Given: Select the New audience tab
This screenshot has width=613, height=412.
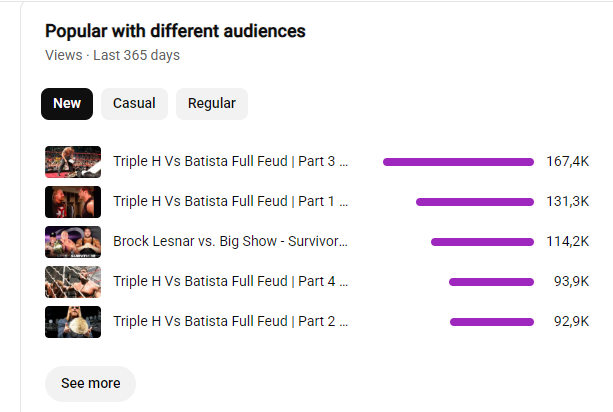Looking at the screenshot, I should [67, 104].
